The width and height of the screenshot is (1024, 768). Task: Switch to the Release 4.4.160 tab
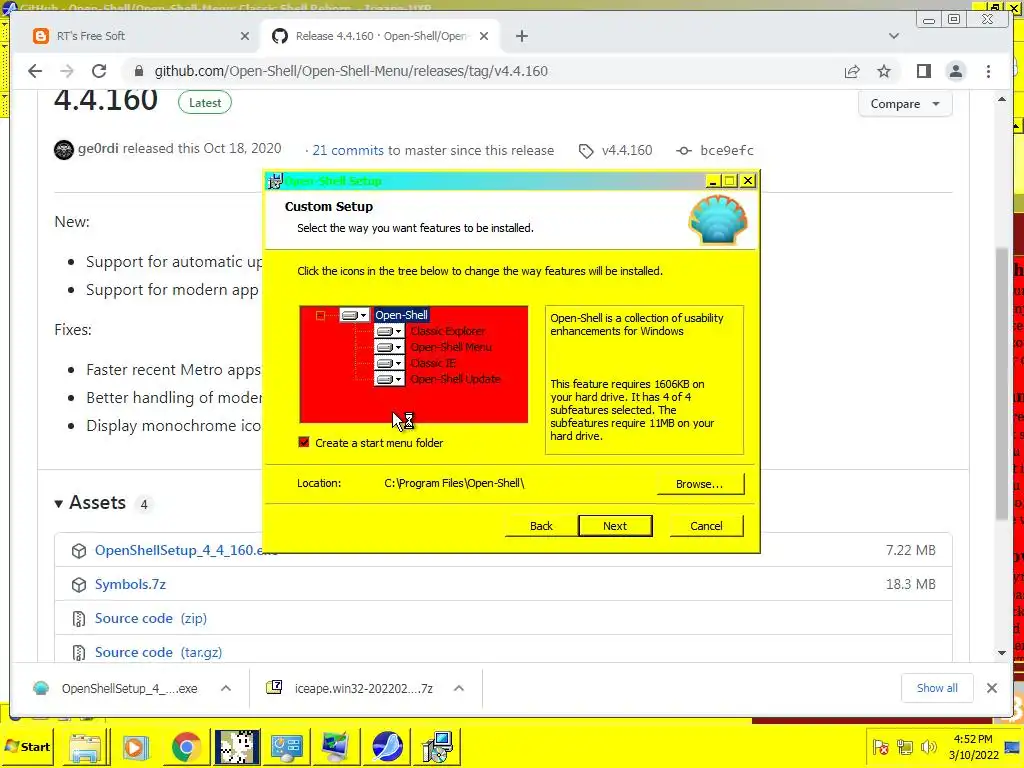coord(380,36)
